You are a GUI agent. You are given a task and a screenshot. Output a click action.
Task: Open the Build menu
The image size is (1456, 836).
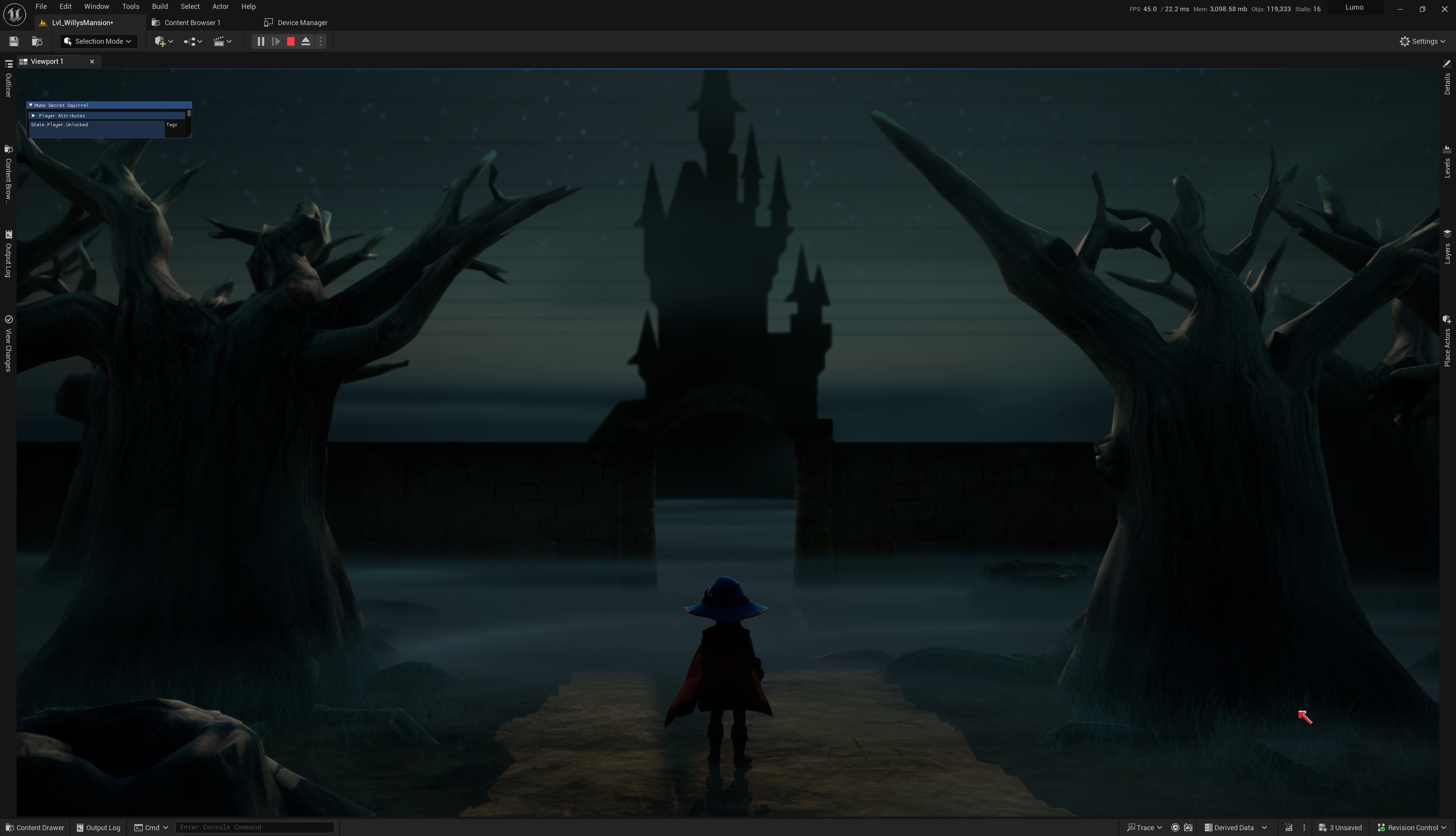click(159, 6)
